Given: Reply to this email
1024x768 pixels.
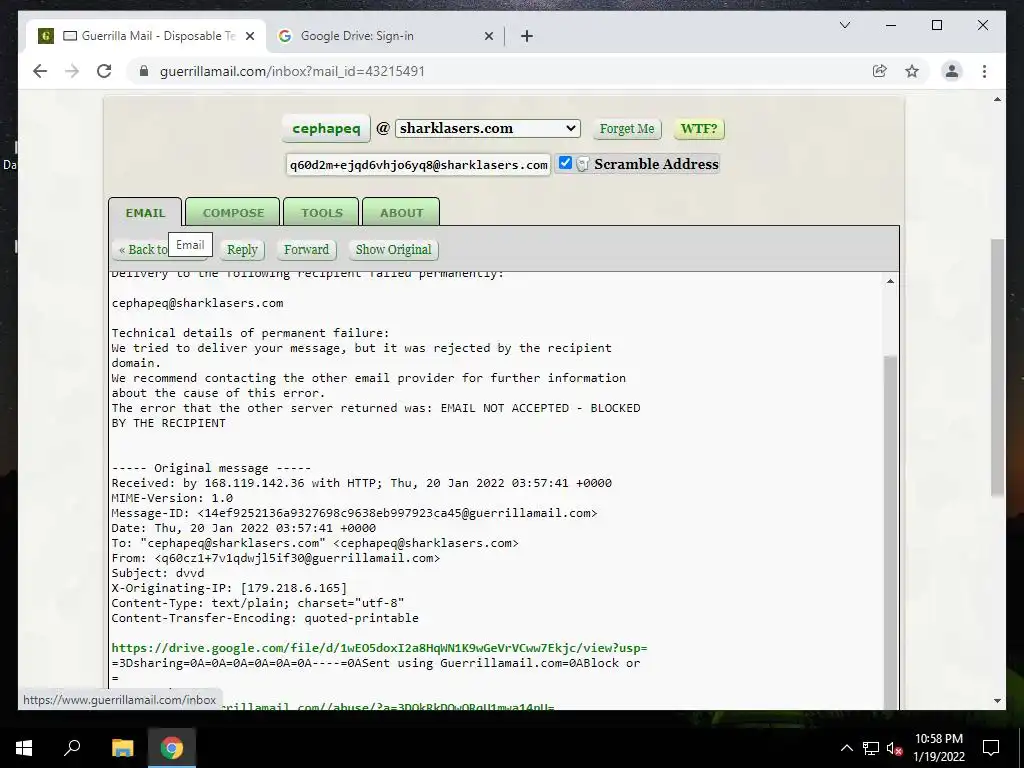Looking at the screenshot, I should pos(242,250).
